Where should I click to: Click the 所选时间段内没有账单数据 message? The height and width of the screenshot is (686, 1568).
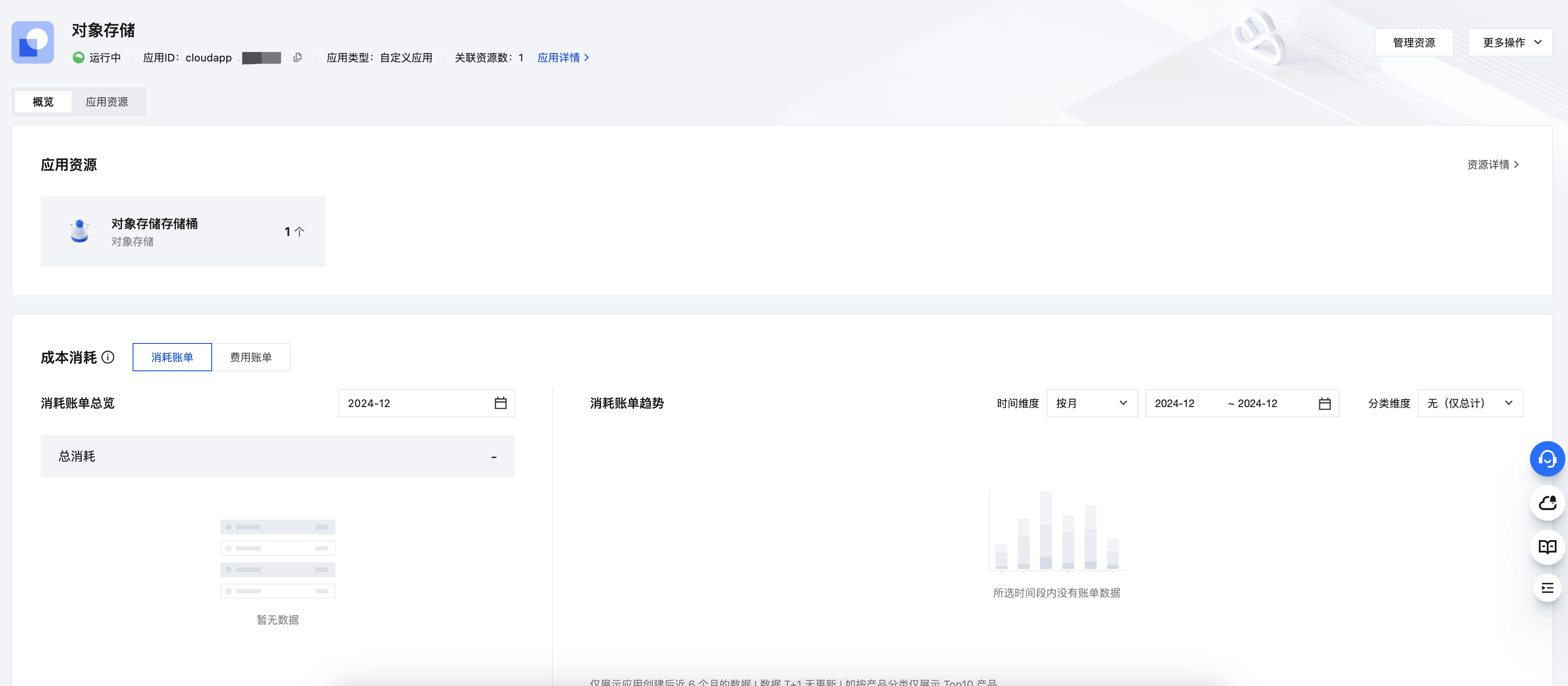tap(1056, 593)
